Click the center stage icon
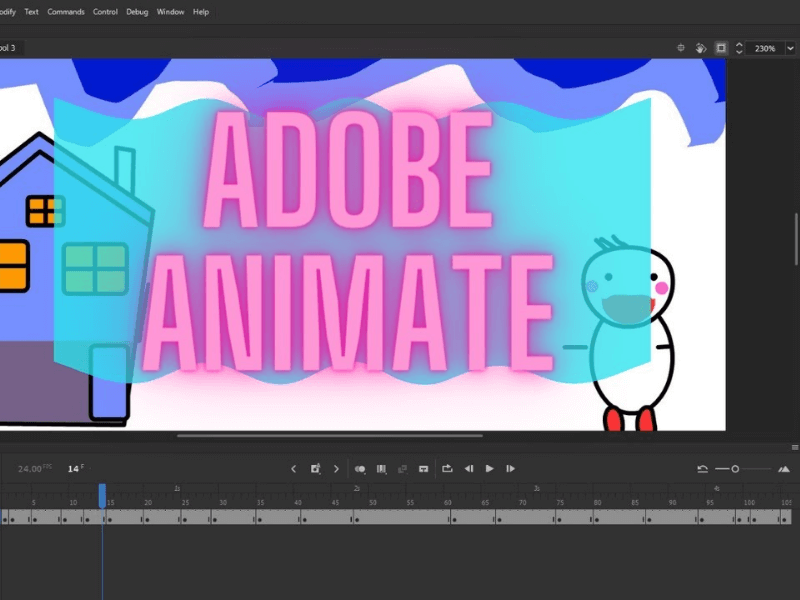The width and height of the screenshot is (800, 600). pyautogui.click(x=681, y=47)
